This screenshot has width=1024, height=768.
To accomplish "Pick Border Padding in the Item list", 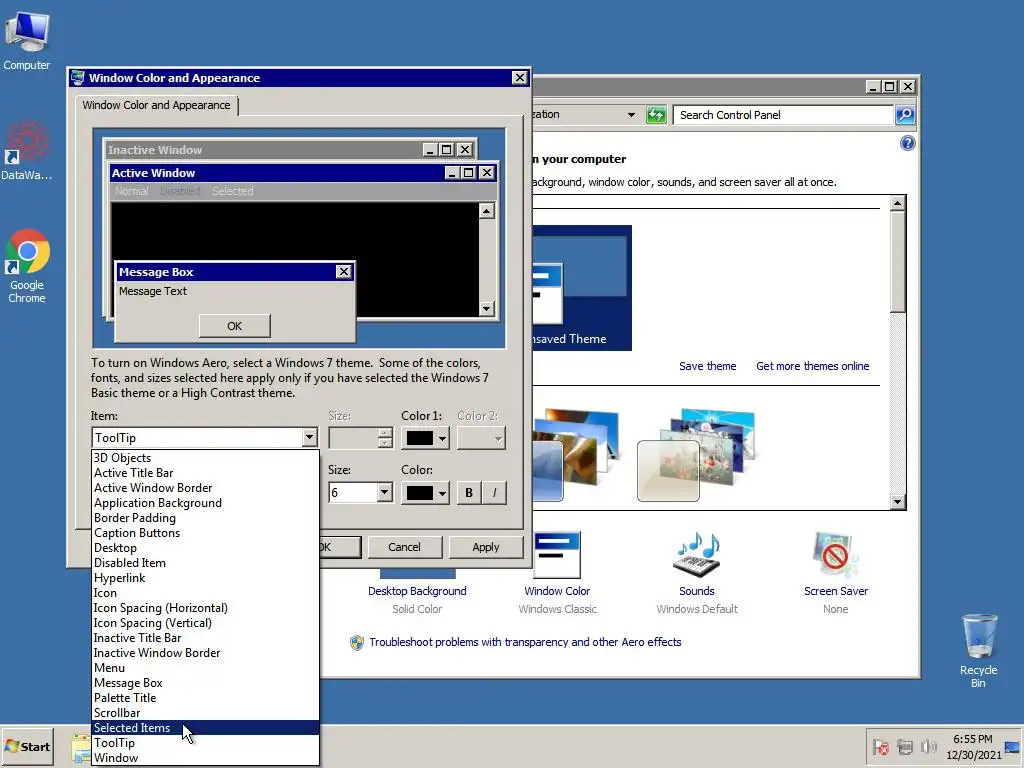I will 205,518.
